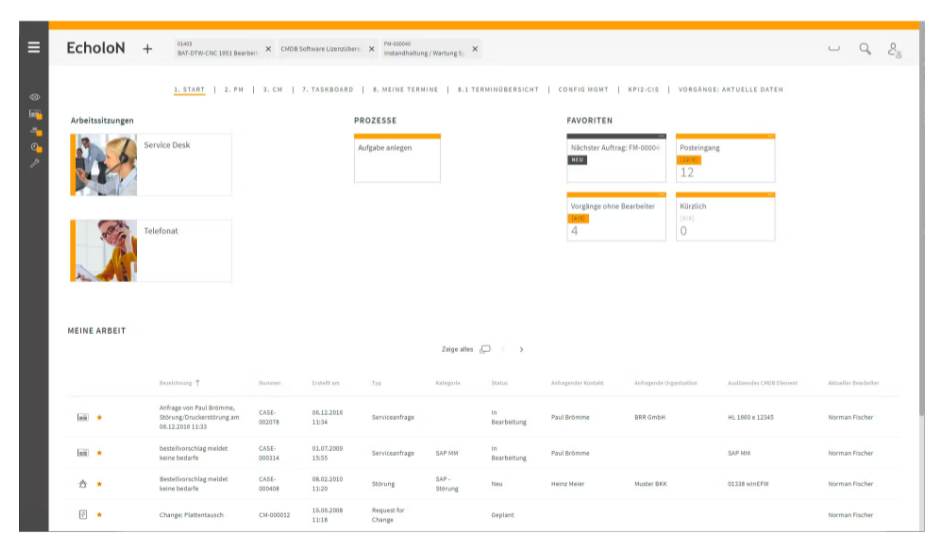942x556 pixels.
Task: Open the Service Desk session thumbnail
Action: 106,165
